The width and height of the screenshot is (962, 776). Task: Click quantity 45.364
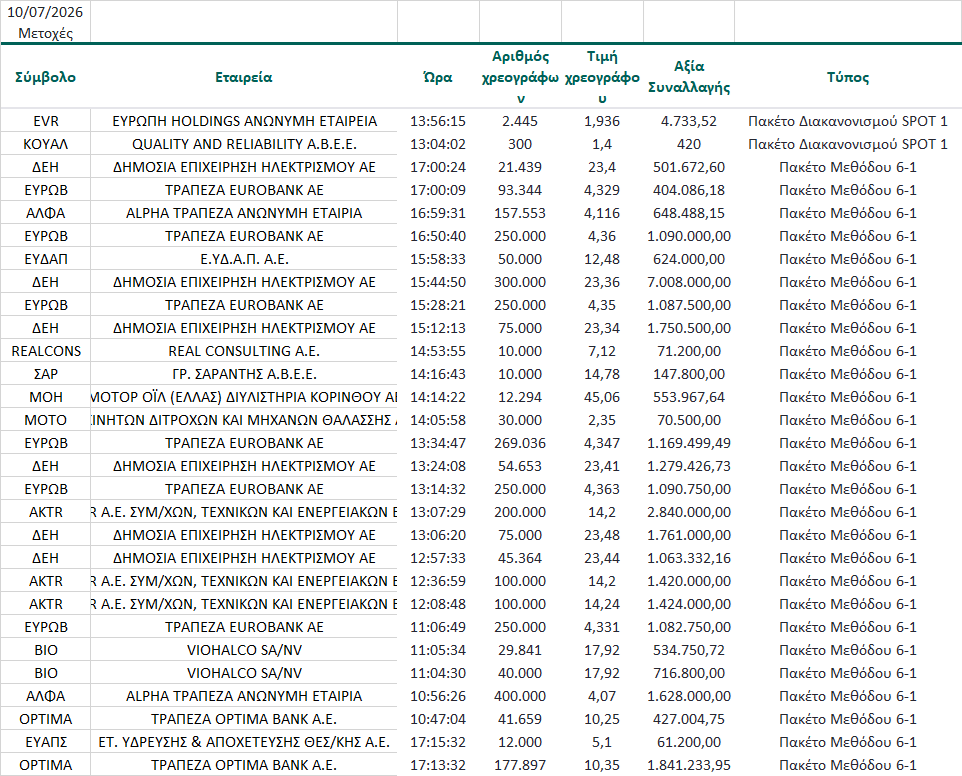click(x=520, y=558)
